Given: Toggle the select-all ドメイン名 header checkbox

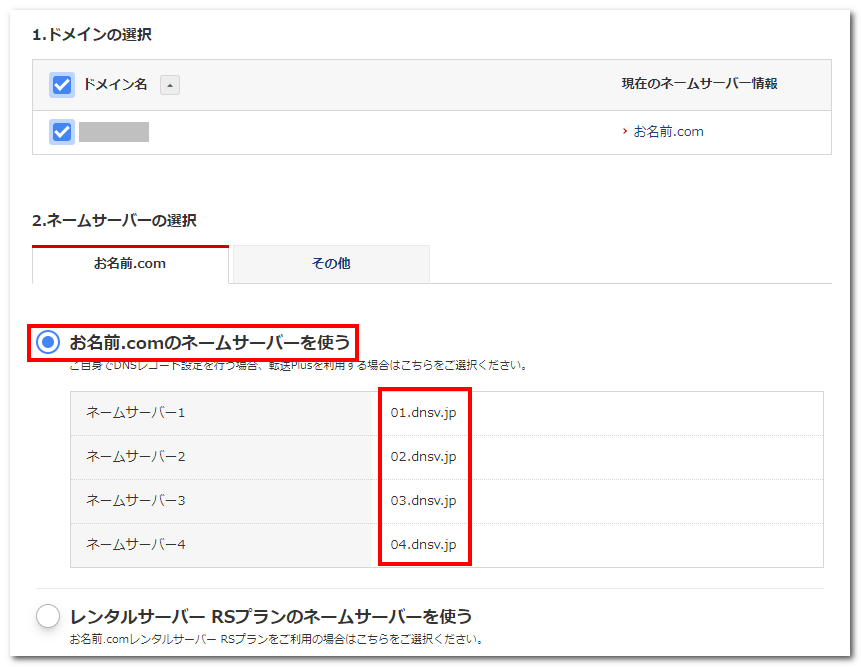Looking at the screenshot, I should click(x=62, y=85).
